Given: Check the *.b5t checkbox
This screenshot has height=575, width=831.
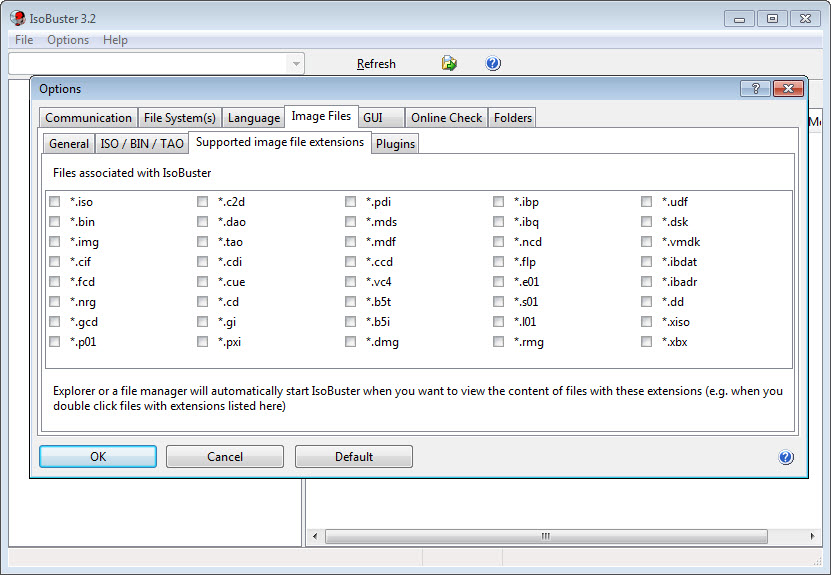Looking at the screenshot, I should pyautogui.click(x=350, y=302).
